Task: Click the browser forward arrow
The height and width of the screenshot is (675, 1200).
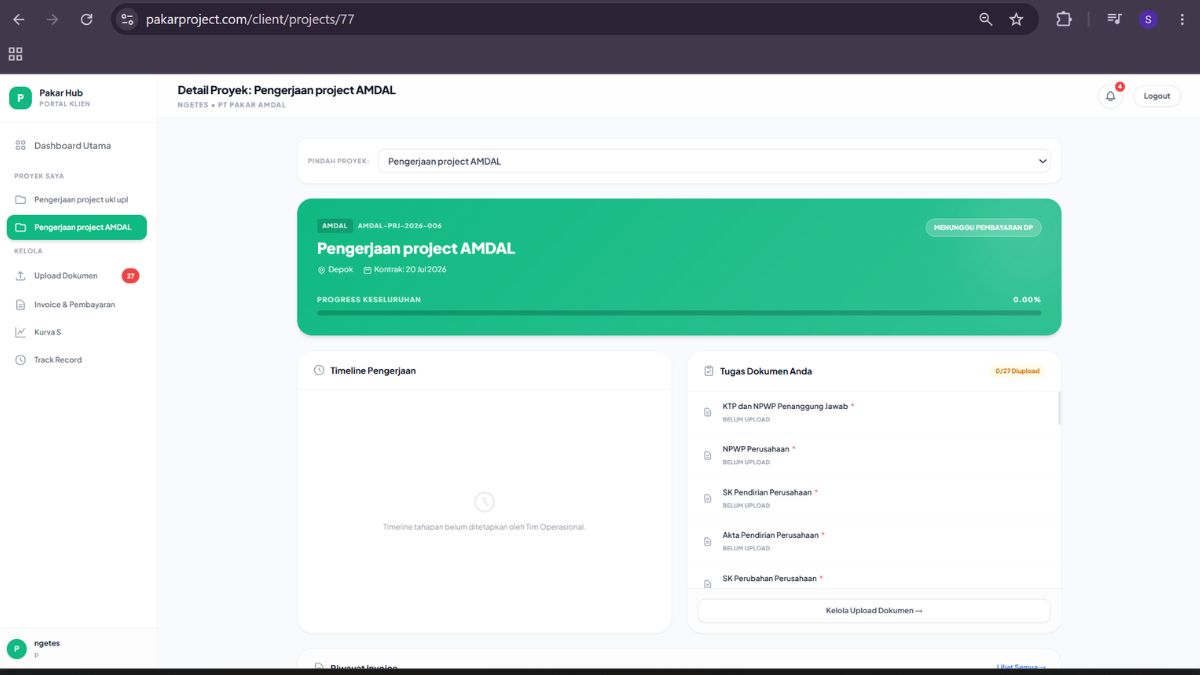Action: (52, 19)
